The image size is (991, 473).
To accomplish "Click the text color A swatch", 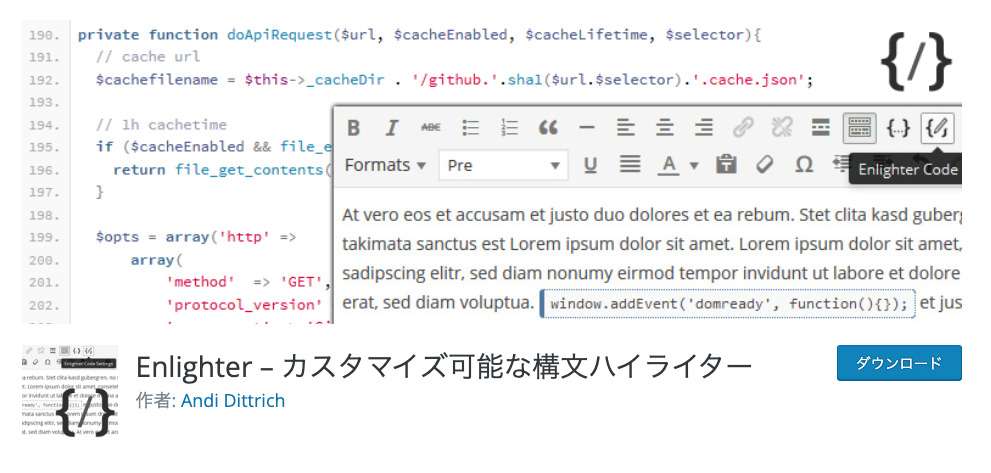I will click(x=670, y=165).
